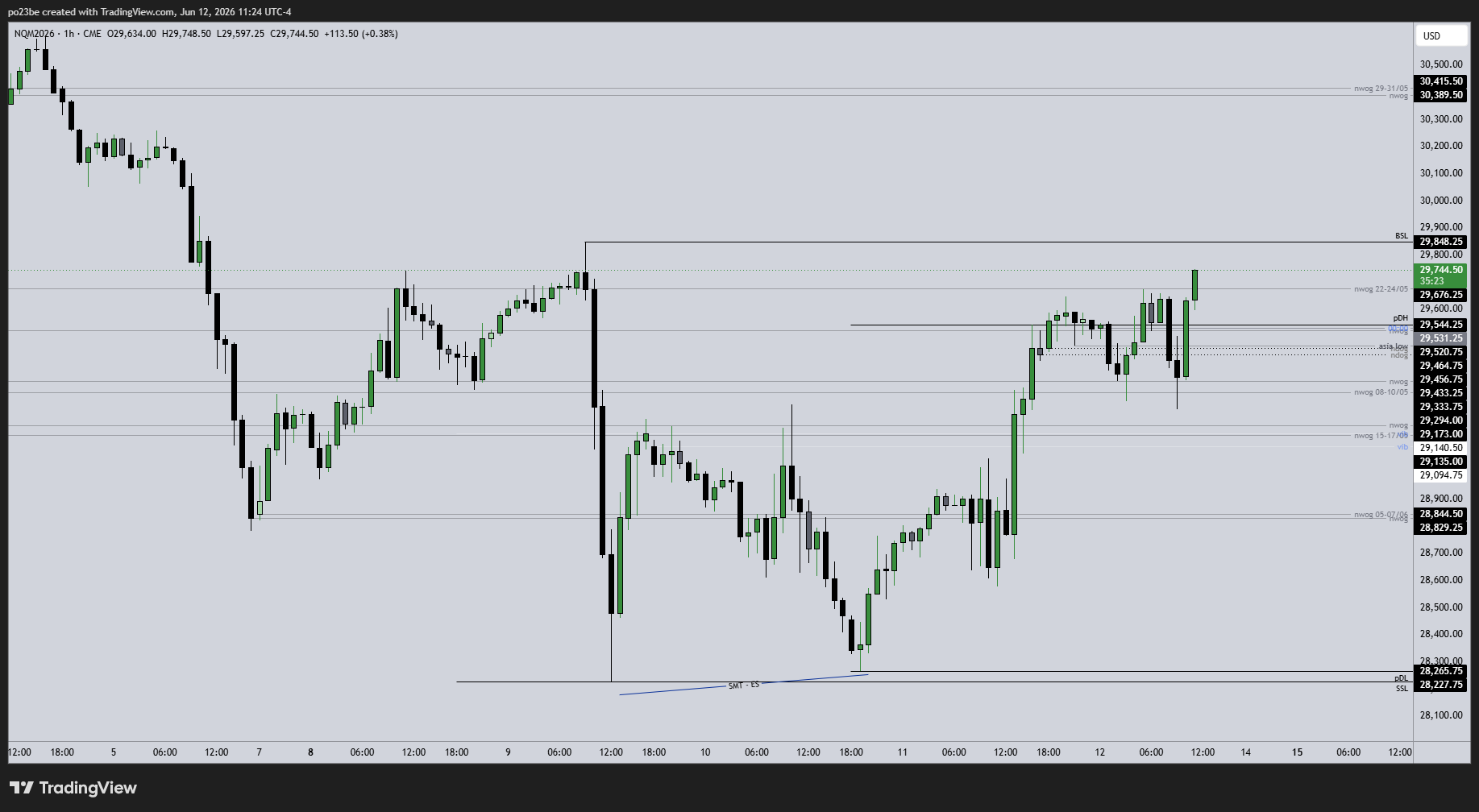Screen dimensions: 1479x812
Task: Click the nwog 05-07/06 label
Action: pos(1381,514)
